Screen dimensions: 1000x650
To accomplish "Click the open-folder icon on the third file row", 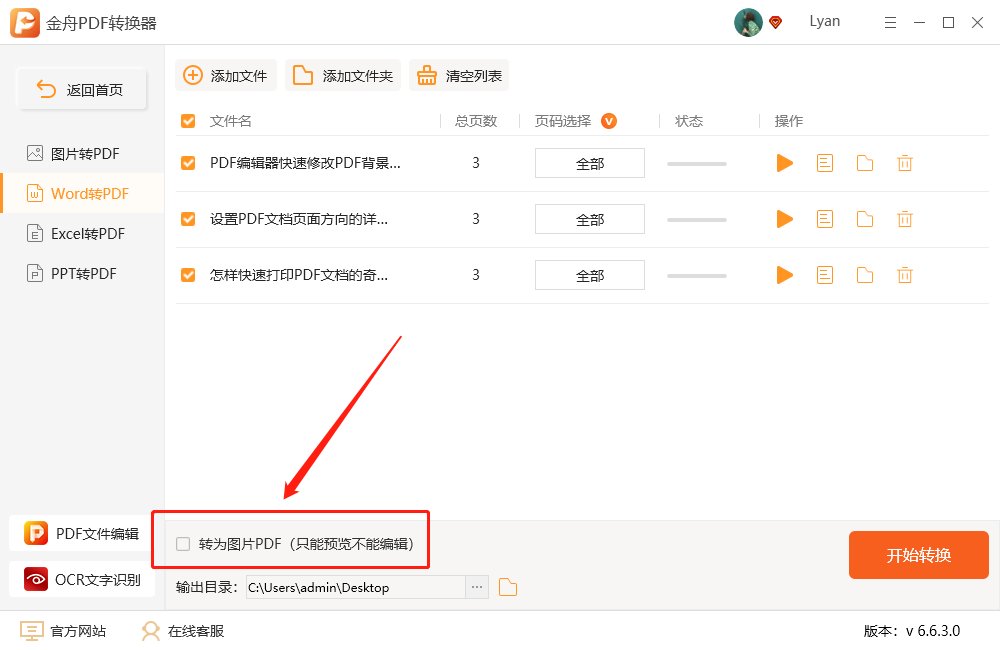I will tap(865, 275).
